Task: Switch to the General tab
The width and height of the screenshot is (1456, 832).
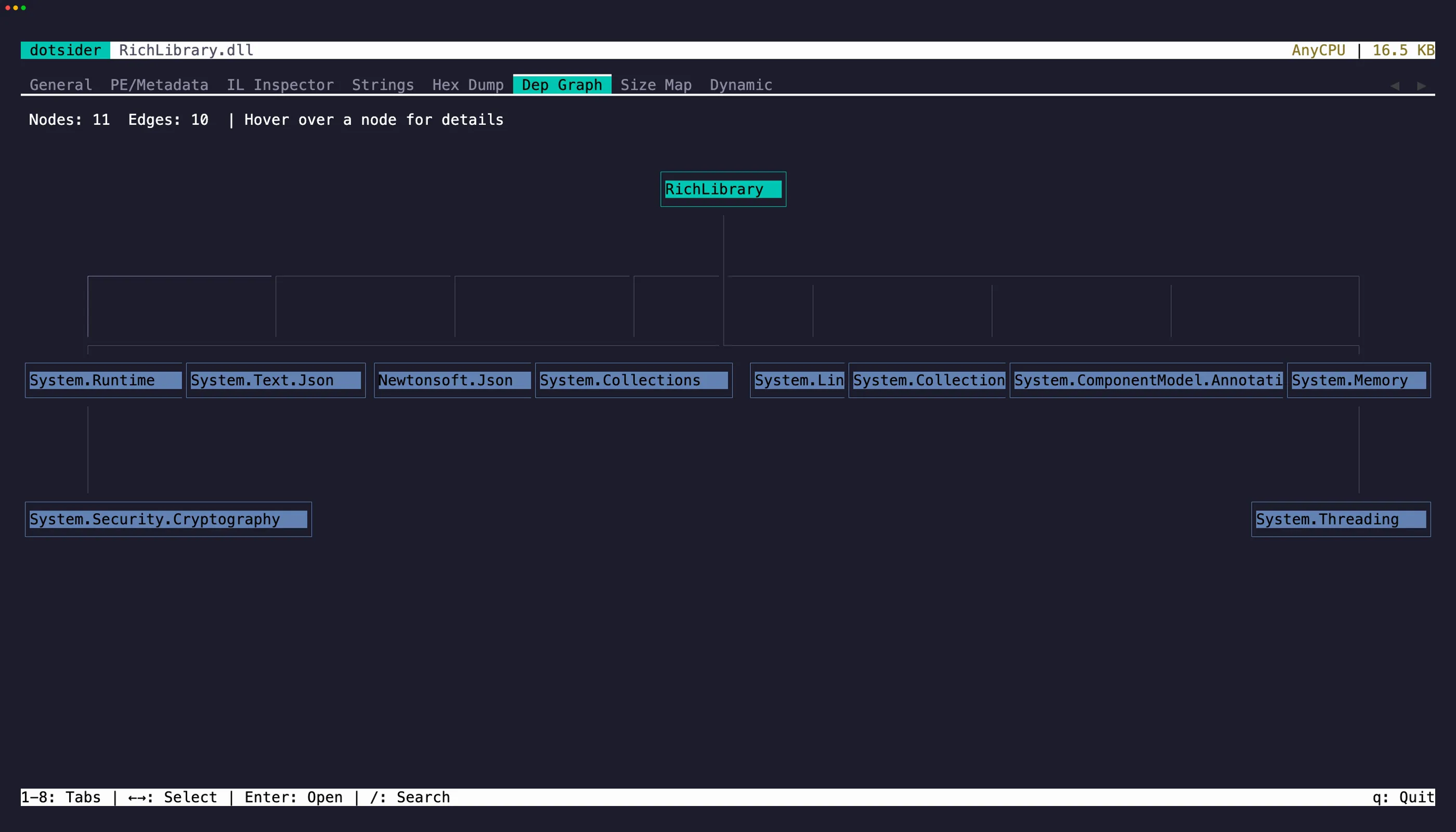Action: [60, 85]
